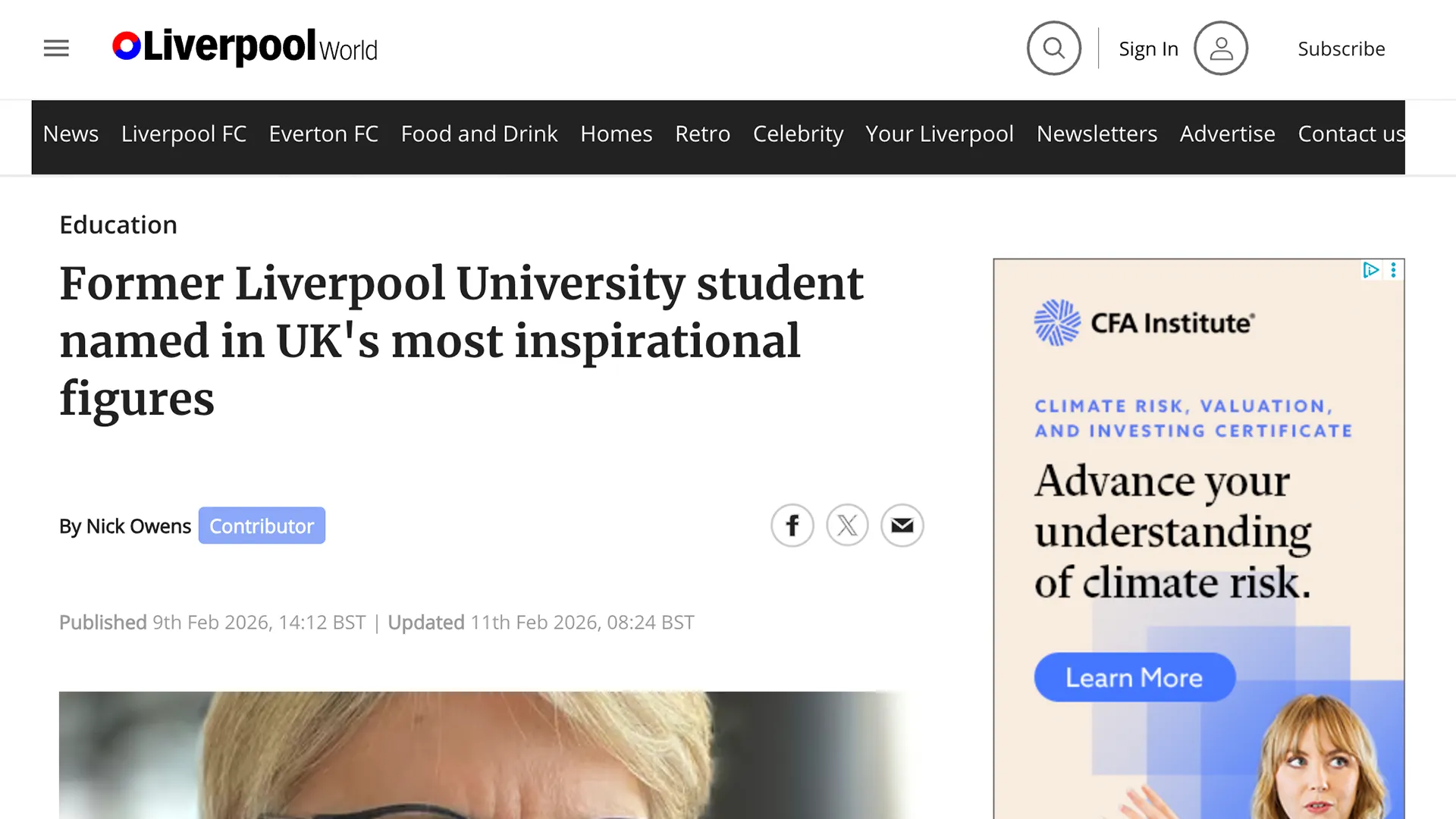Share article on Facebook icon
1456x819 pixels.
[792, 526]
